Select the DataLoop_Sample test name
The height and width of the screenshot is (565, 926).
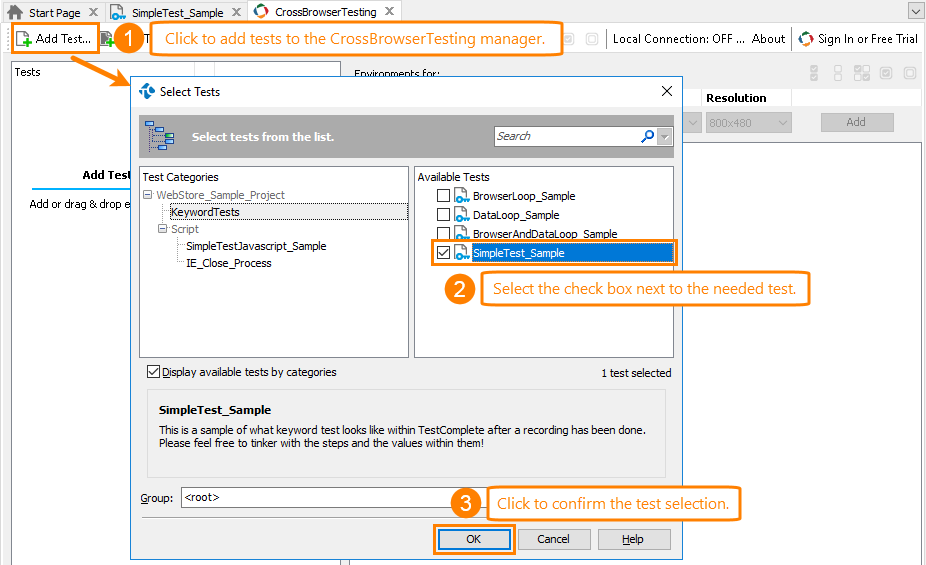point(516,215)
